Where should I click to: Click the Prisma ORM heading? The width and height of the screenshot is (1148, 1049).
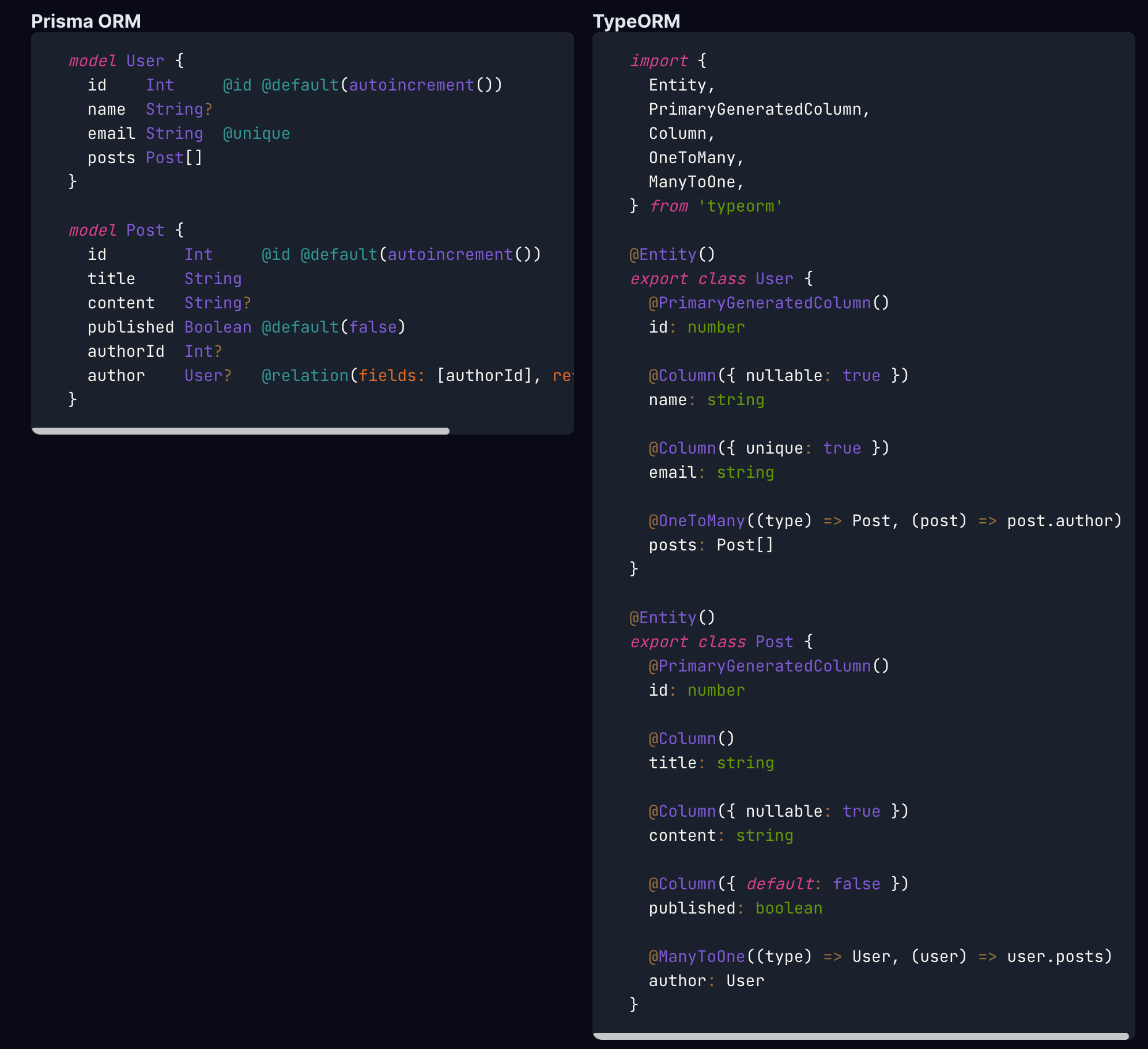click(86, 21)
